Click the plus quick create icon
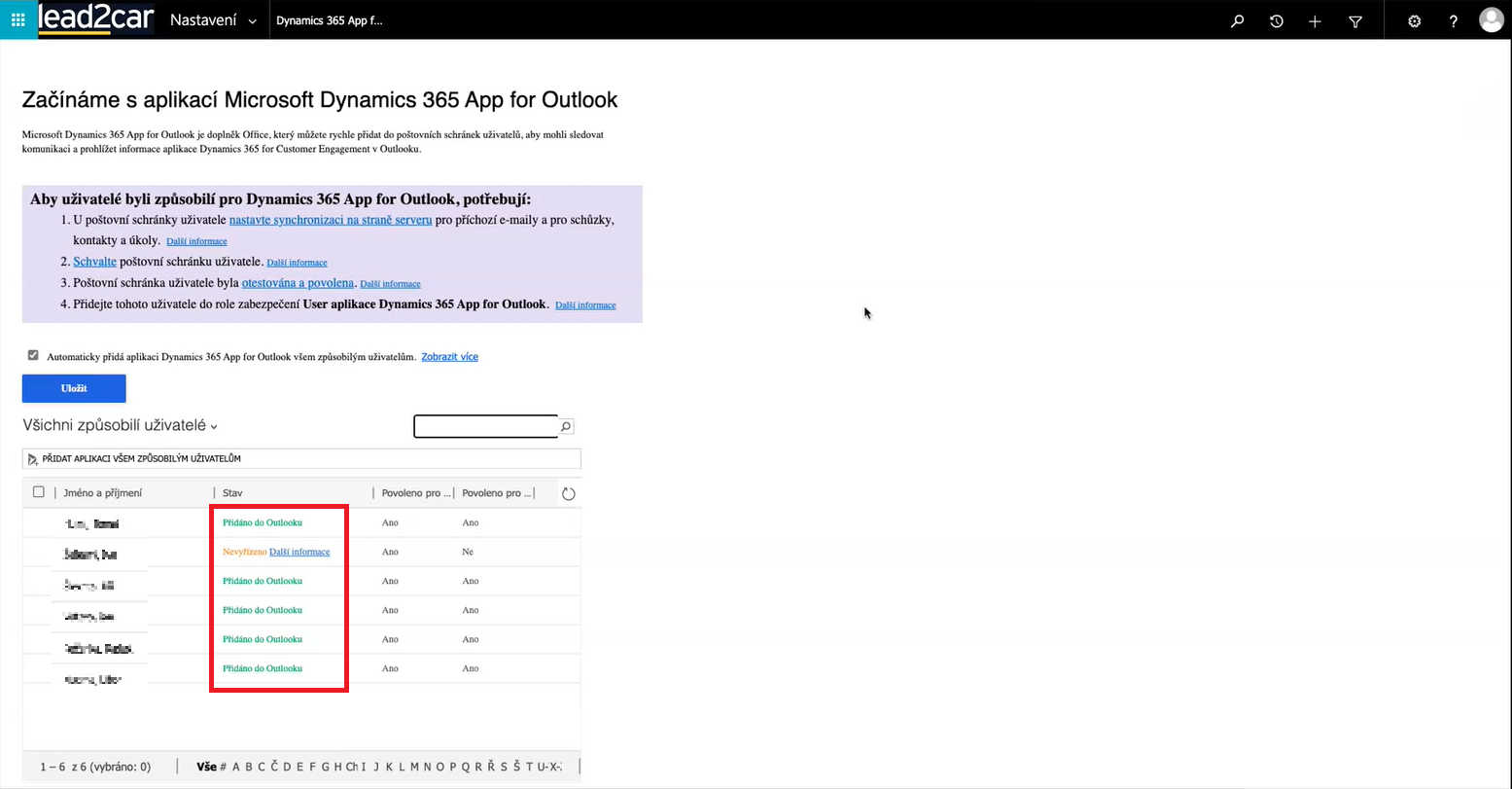Image resolution: width=1512 pixels, height=789 pixels. [1316, 20]
